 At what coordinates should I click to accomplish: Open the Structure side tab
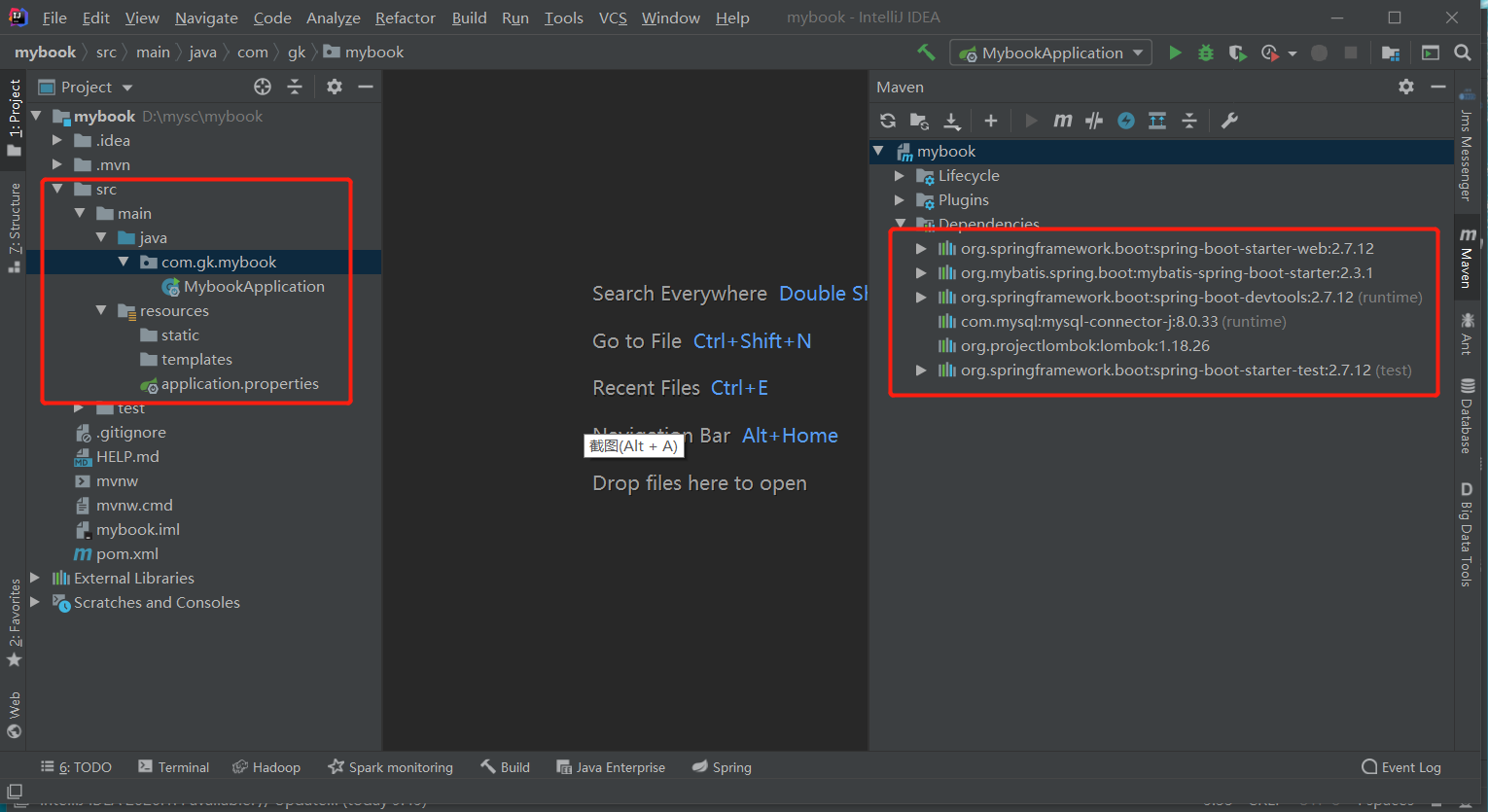[15, 228]
